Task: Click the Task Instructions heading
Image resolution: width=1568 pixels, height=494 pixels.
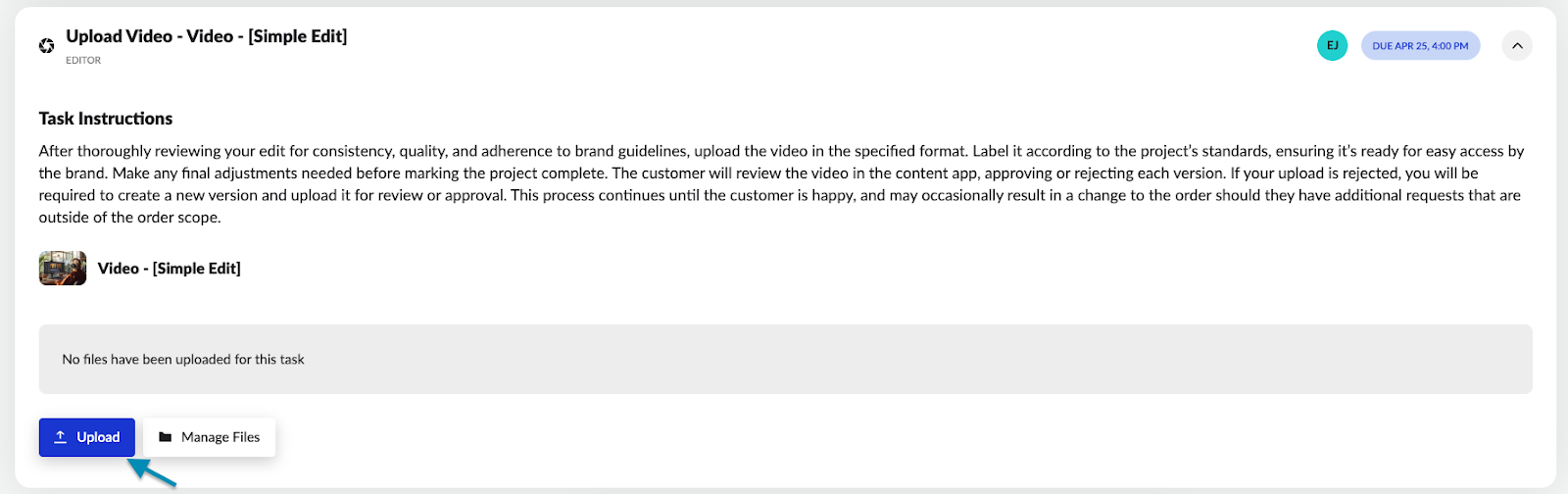Action: point(106,119)
